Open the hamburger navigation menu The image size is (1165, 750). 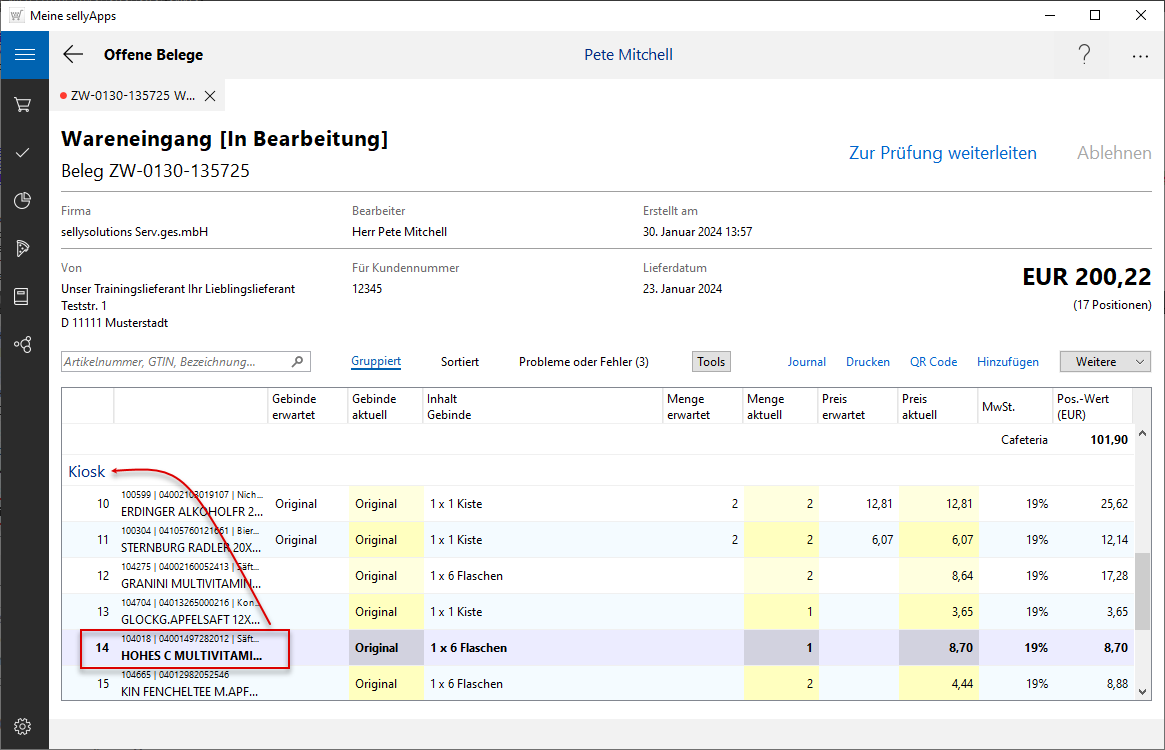[x=24, y=54]
